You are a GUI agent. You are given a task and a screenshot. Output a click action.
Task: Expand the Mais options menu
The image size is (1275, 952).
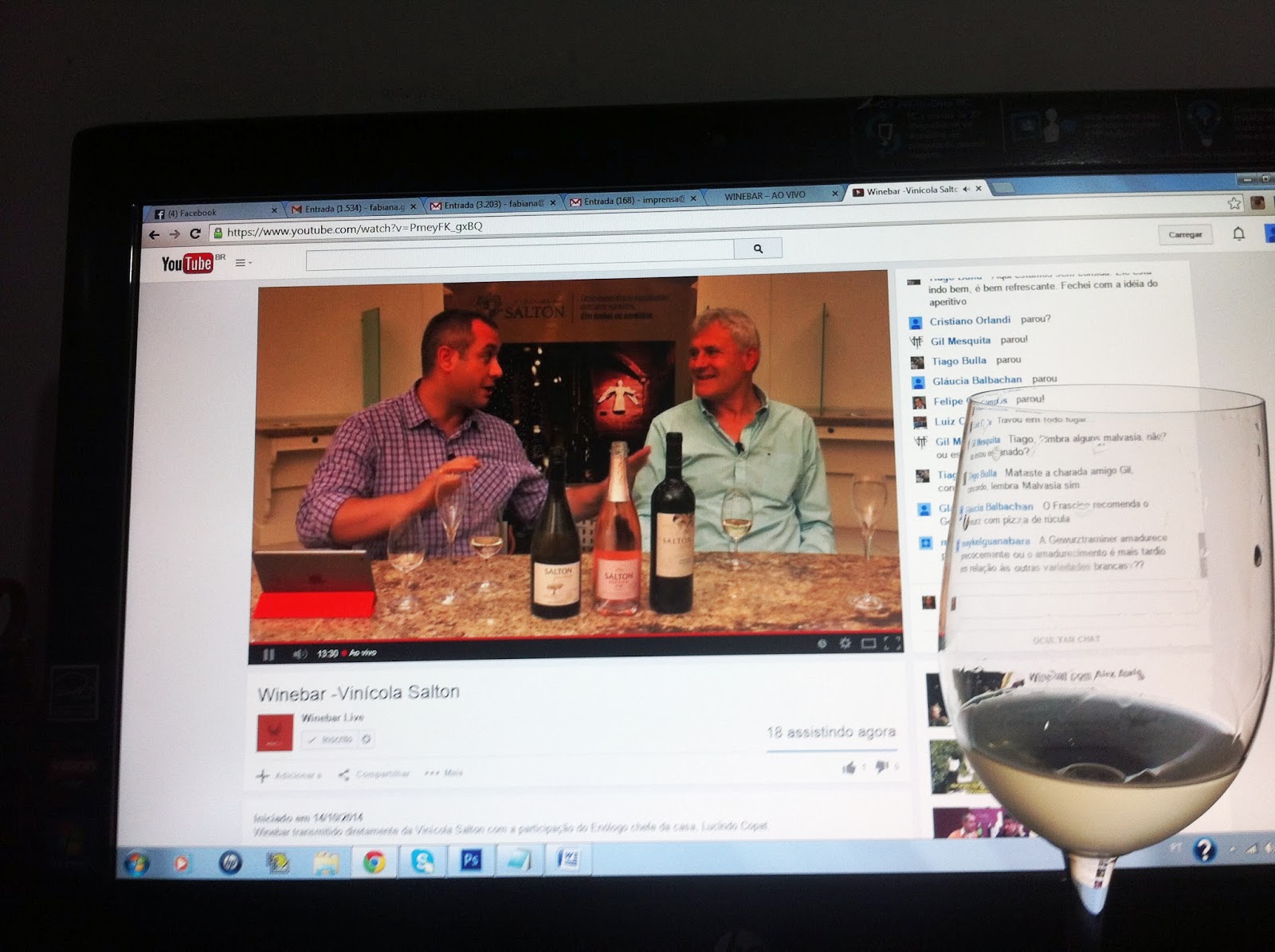444,773
